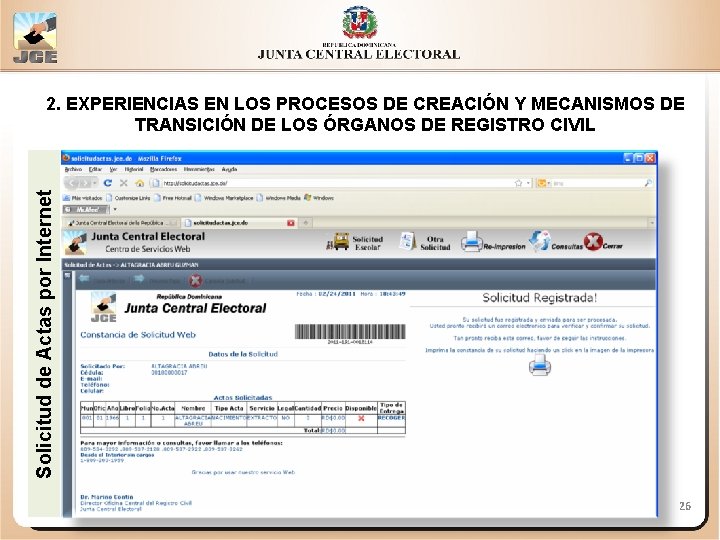Click the Firefox back arrow button
This screenshot has height=540, width=720.
click(x=72, y=183)
